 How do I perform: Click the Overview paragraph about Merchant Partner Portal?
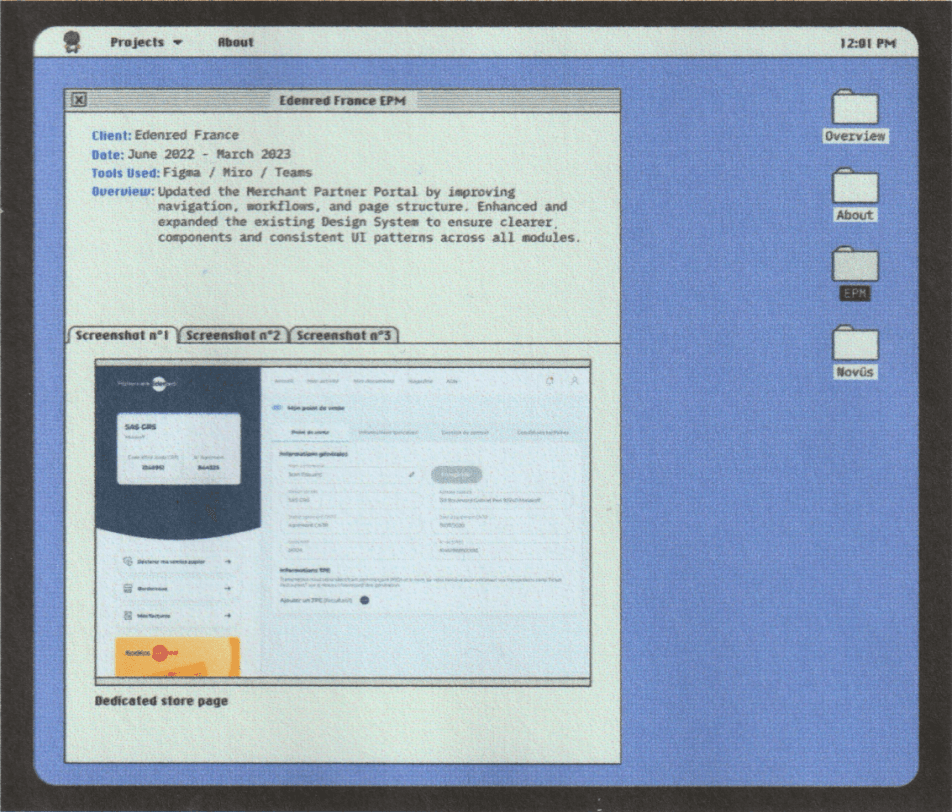click(x=369, y=214)
